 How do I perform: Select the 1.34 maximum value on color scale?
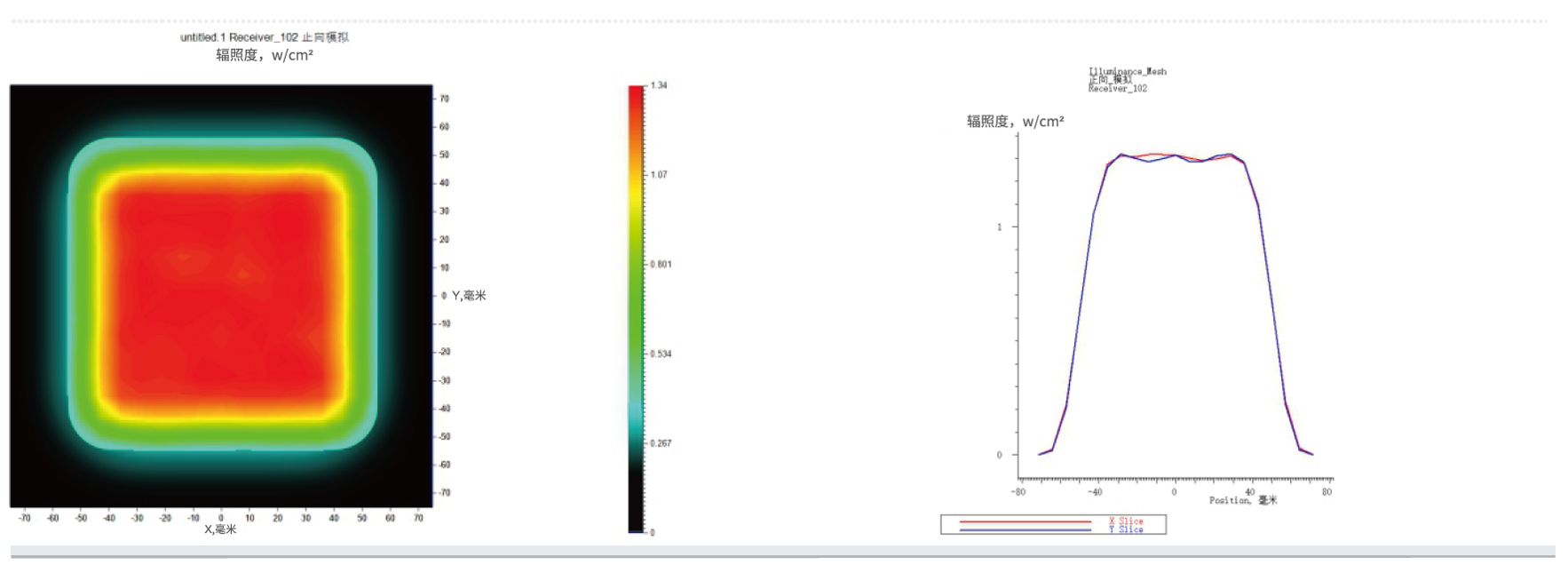658,85
